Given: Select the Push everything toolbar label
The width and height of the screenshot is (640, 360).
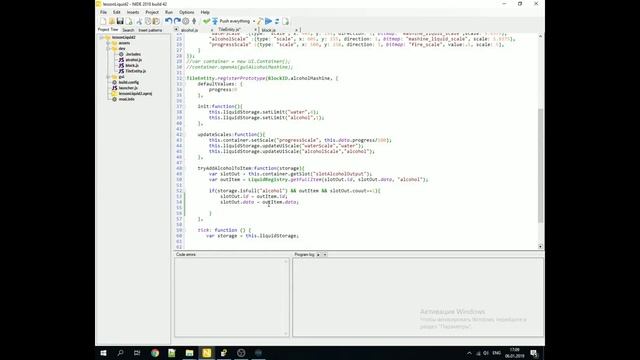Looking at the screenshot, I should coord(235,21).
